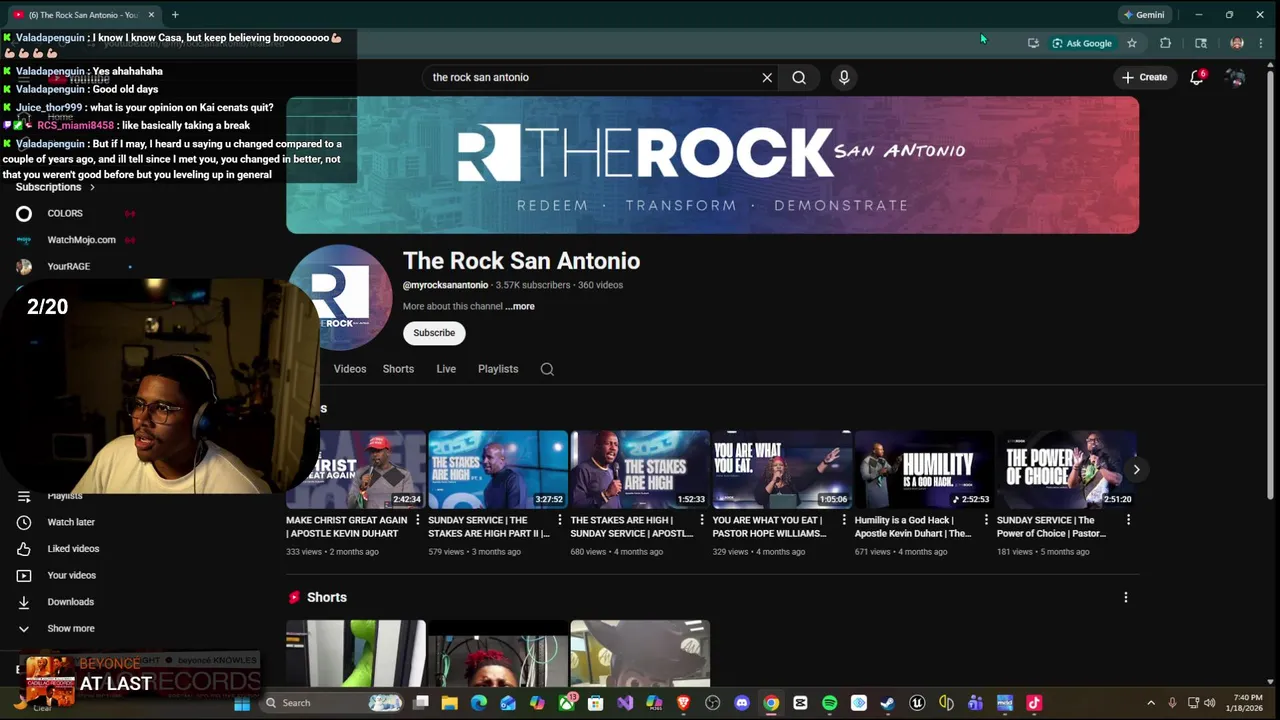Switch to the Videos tab
The height and width of the screenshot is (720, 1280).
point(350,369)
